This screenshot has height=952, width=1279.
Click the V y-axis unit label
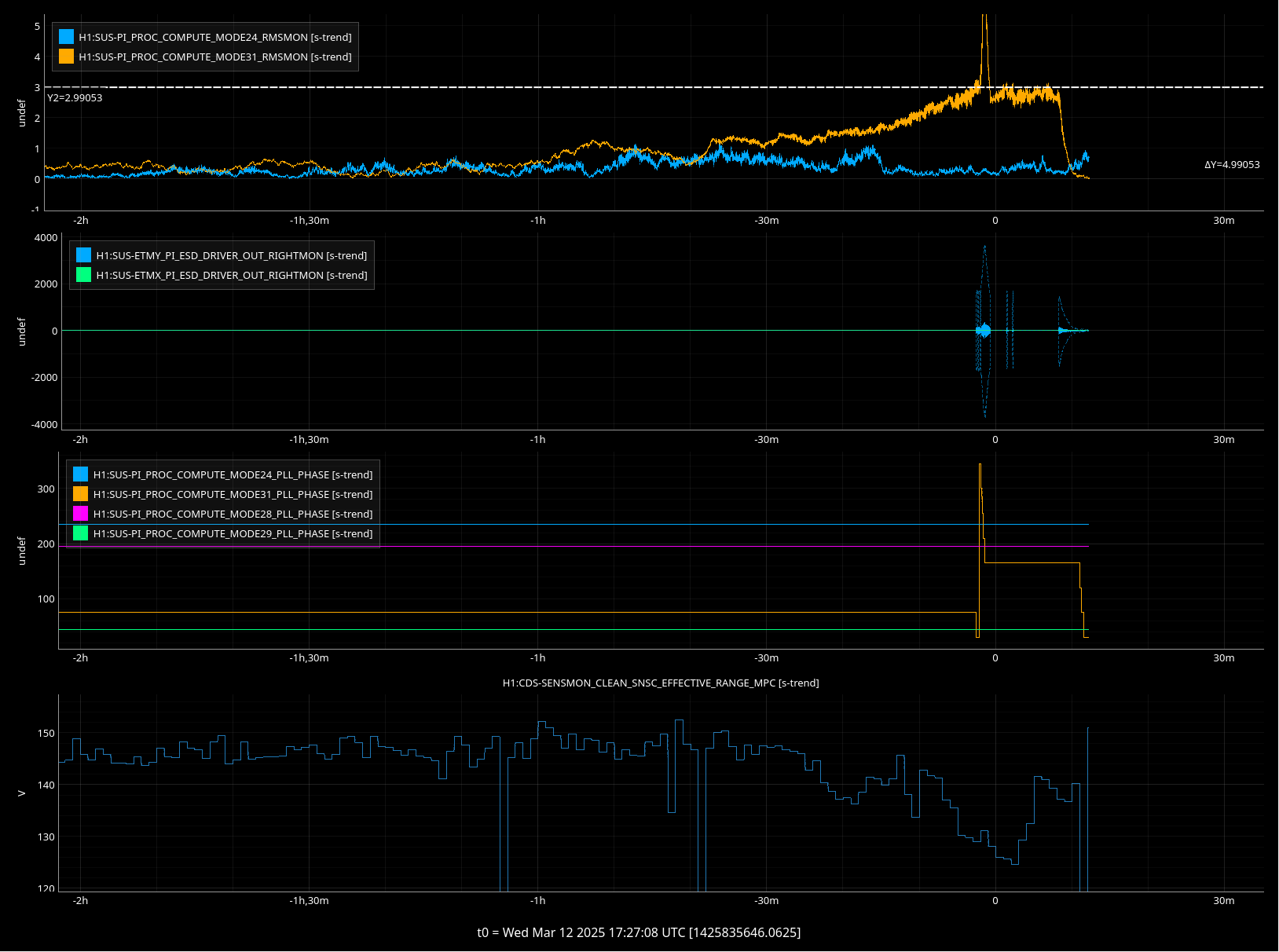(22, 793)
